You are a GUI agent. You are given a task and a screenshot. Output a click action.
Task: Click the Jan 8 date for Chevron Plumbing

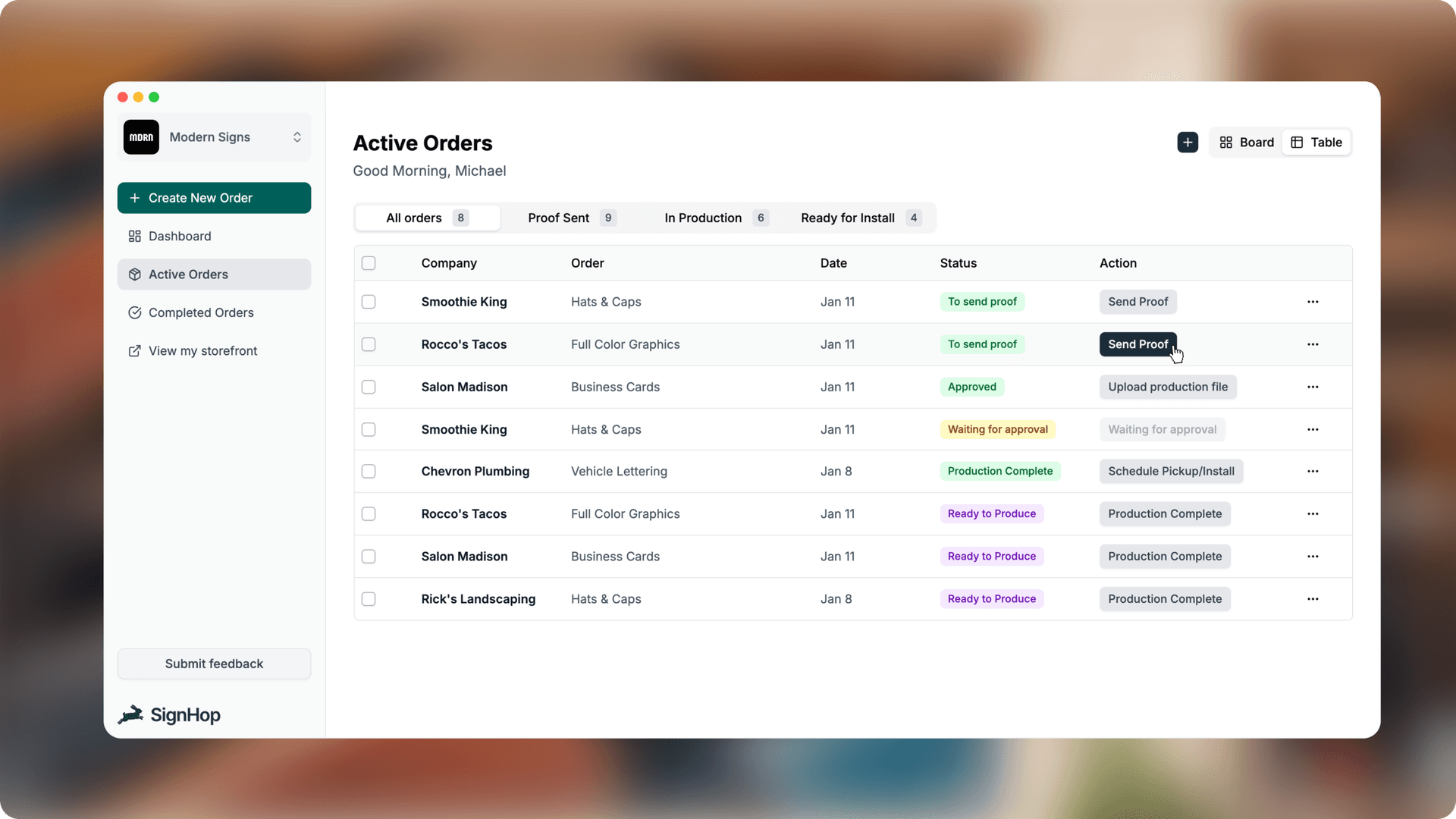point(836,471)
